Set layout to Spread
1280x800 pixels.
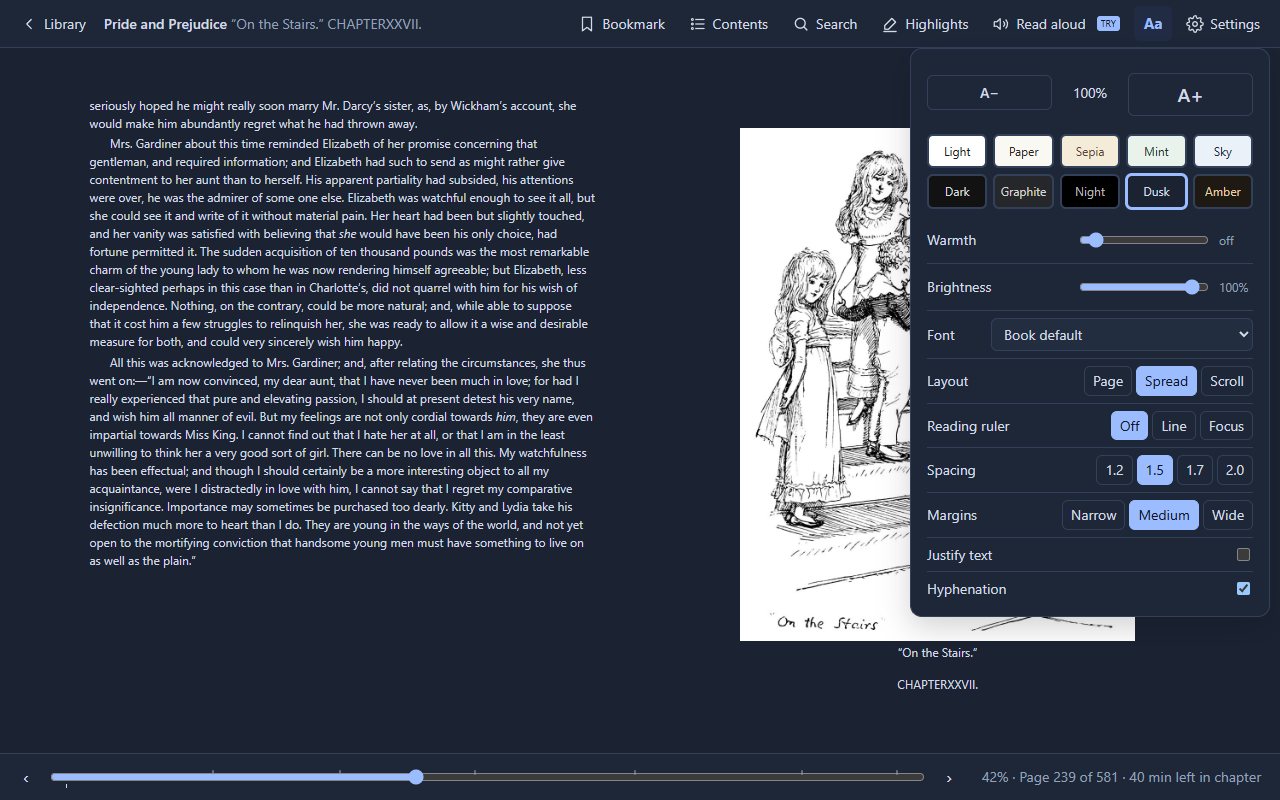[x=1166, y=381]
